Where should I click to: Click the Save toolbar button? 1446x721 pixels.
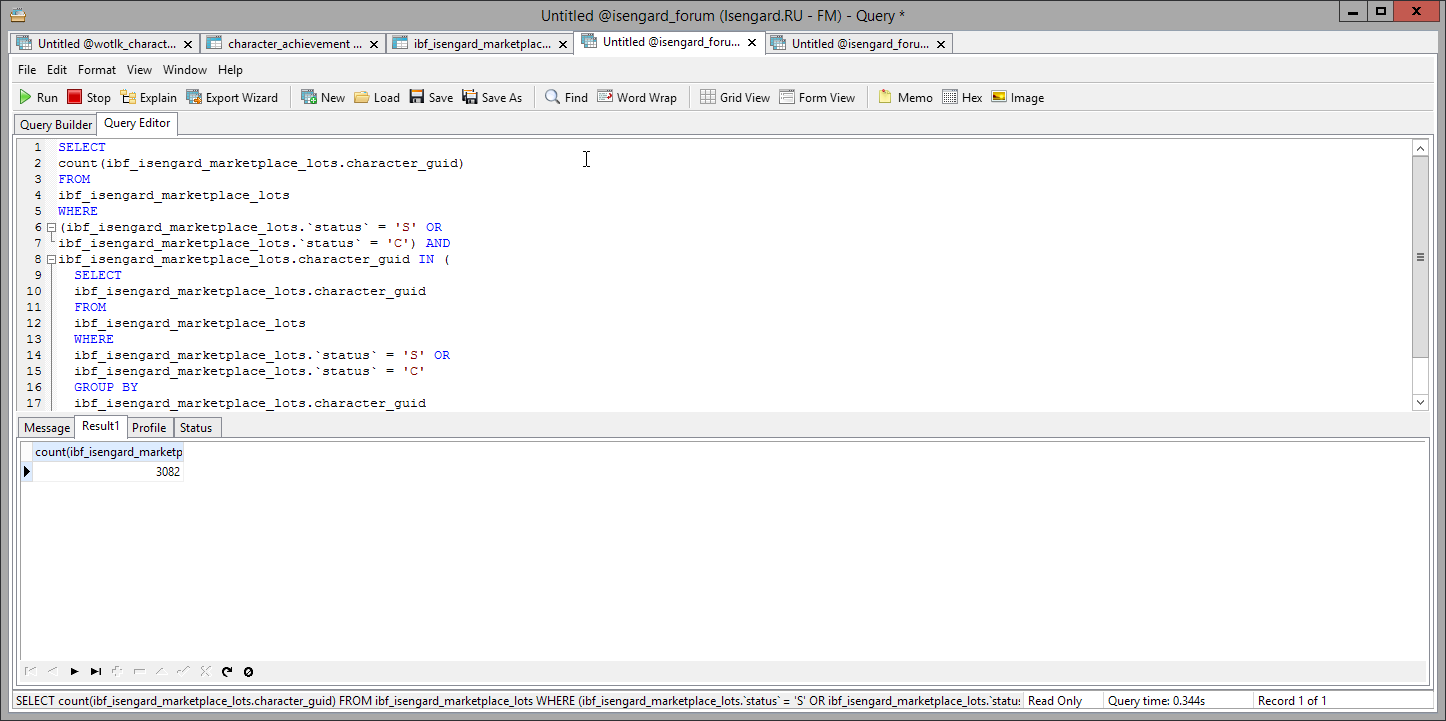[431, 97]
